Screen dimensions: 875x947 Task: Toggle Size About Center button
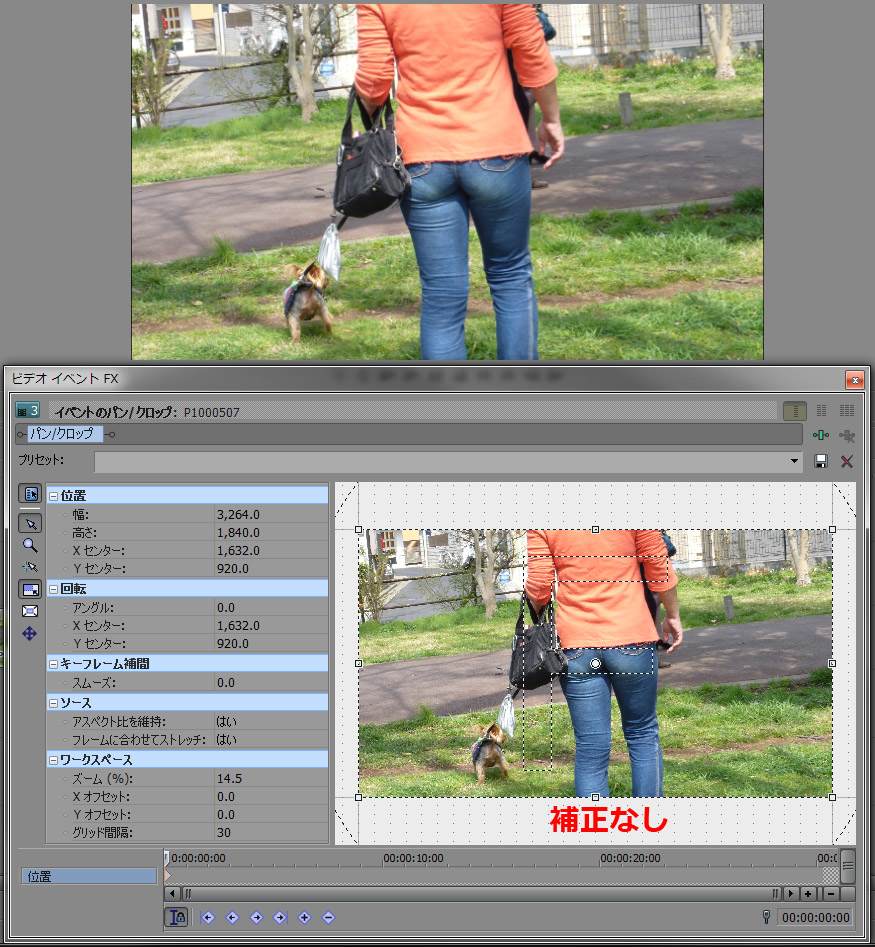[30, 611]
